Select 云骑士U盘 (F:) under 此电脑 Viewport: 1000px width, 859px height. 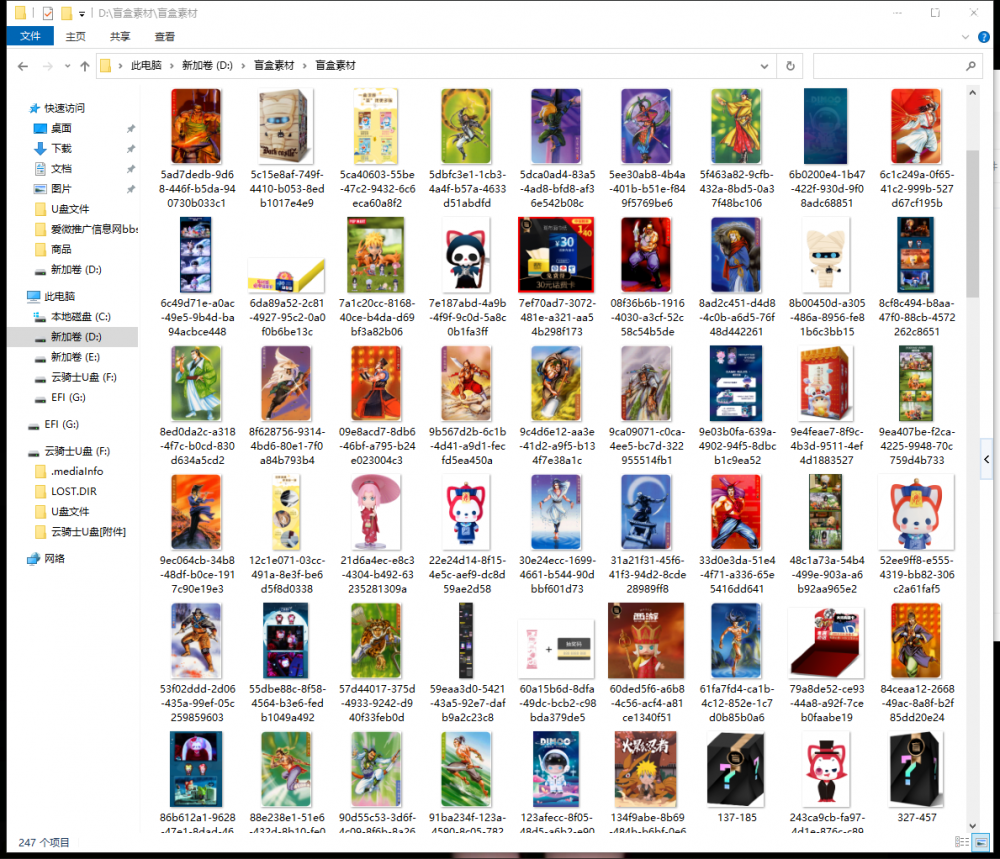(x=84, y=378)
